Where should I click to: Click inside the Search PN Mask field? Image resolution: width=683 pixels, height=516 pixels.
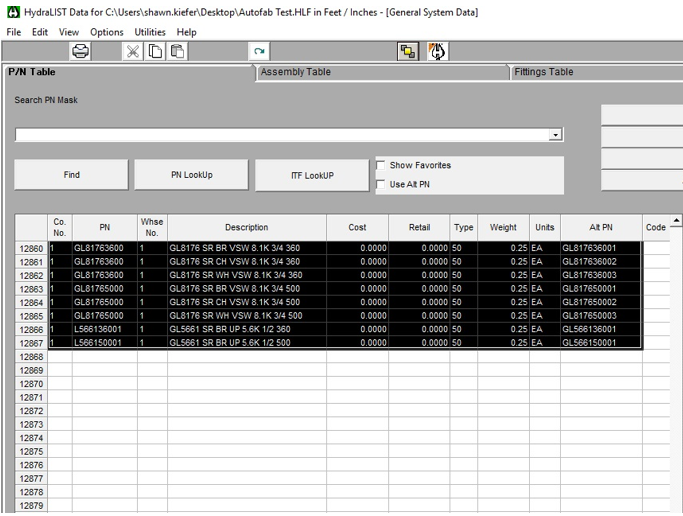pyautogui.click(x=282, y=135)
